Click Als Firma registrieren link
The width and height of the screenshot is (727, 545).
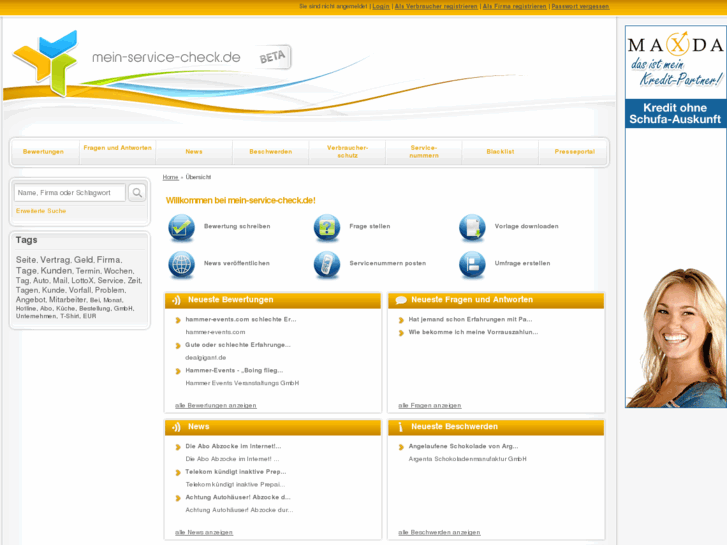point(515,6)
